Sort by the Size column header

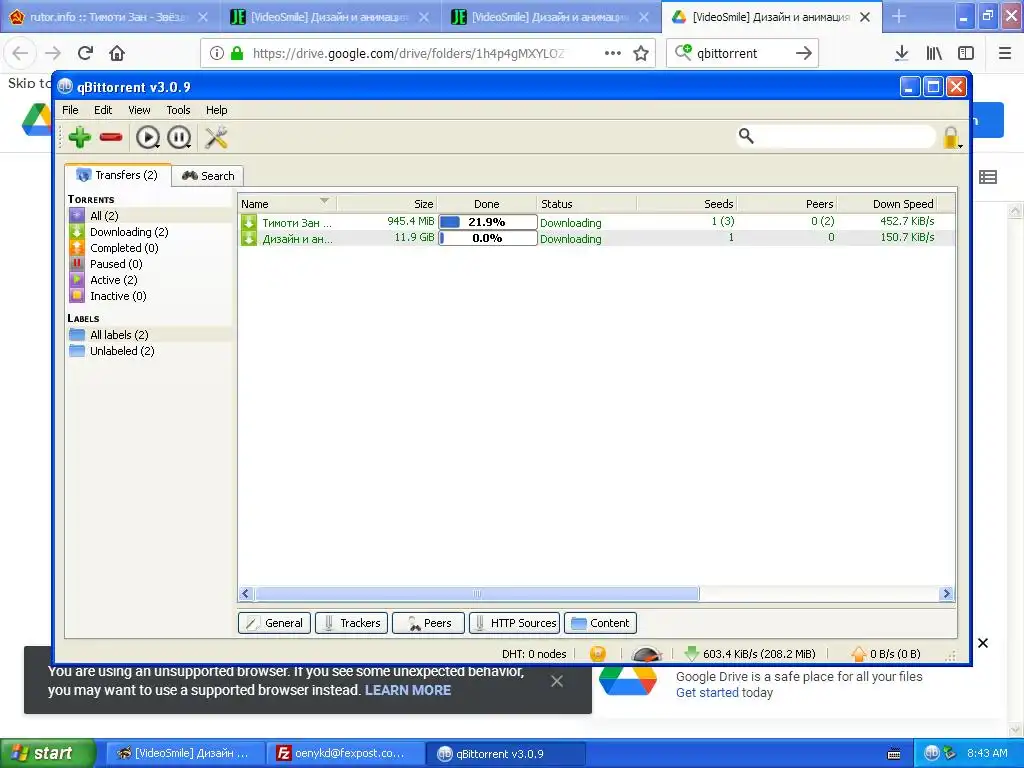387,204
